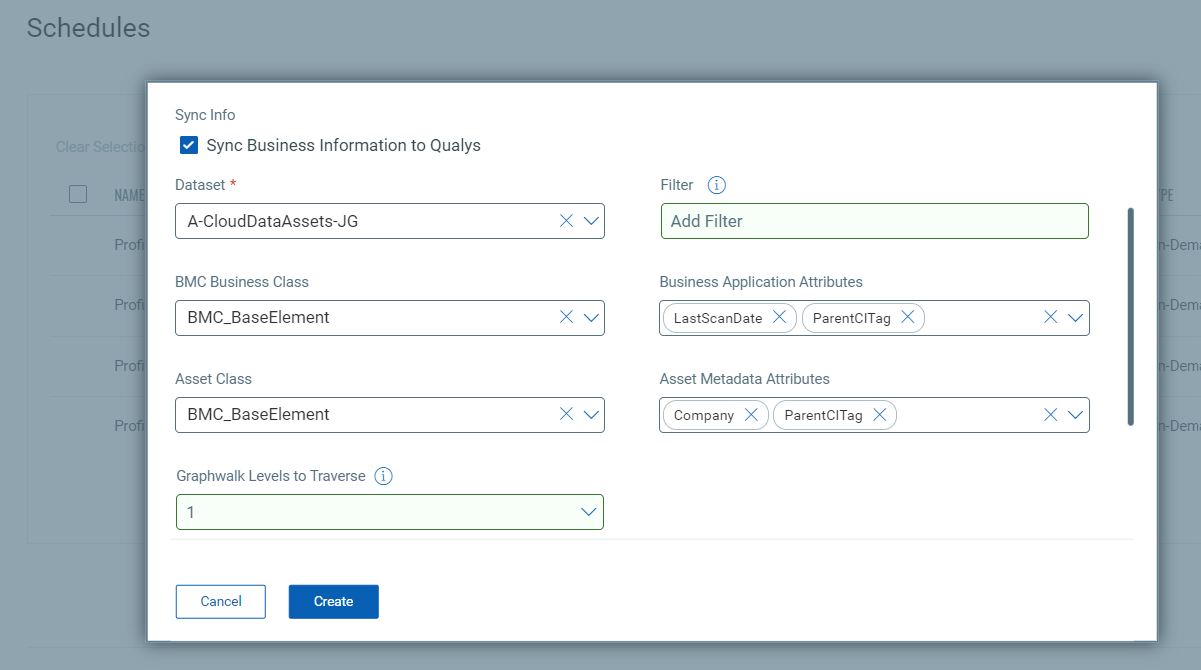Uncheck Sync Business Information to Qualys

click(189, 145)
